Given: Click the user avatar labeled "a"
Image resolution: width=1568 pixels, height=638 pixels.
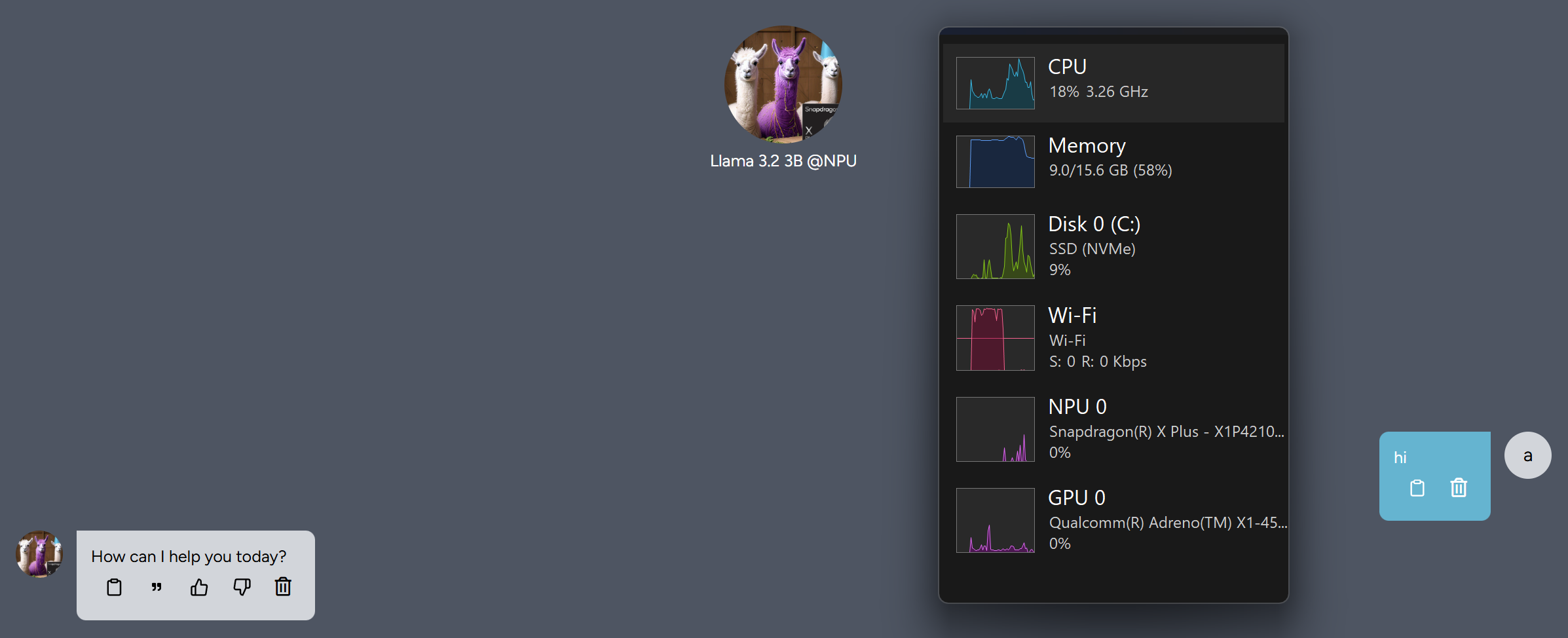Looking at the screenshot, I should tap(1527, 455).
